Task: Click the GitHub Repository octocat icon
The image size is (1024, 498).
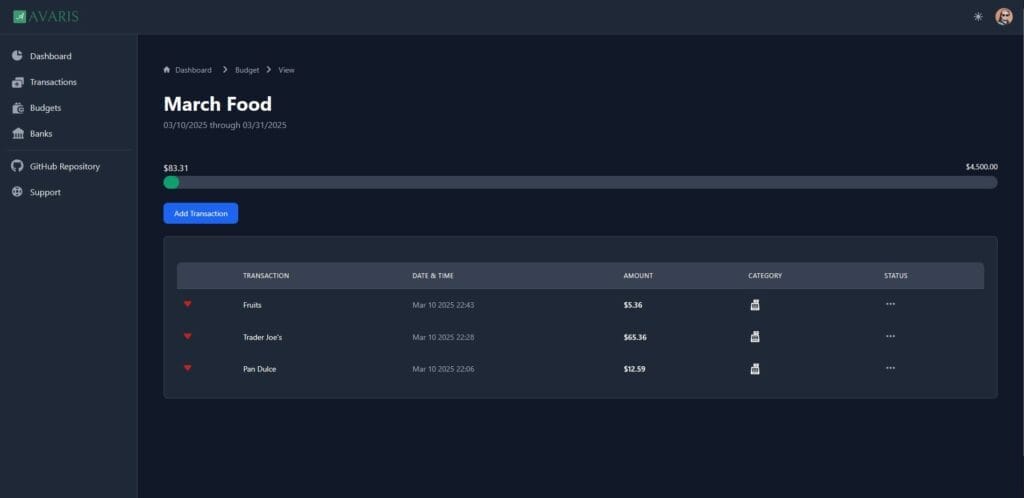Action: 18,166
